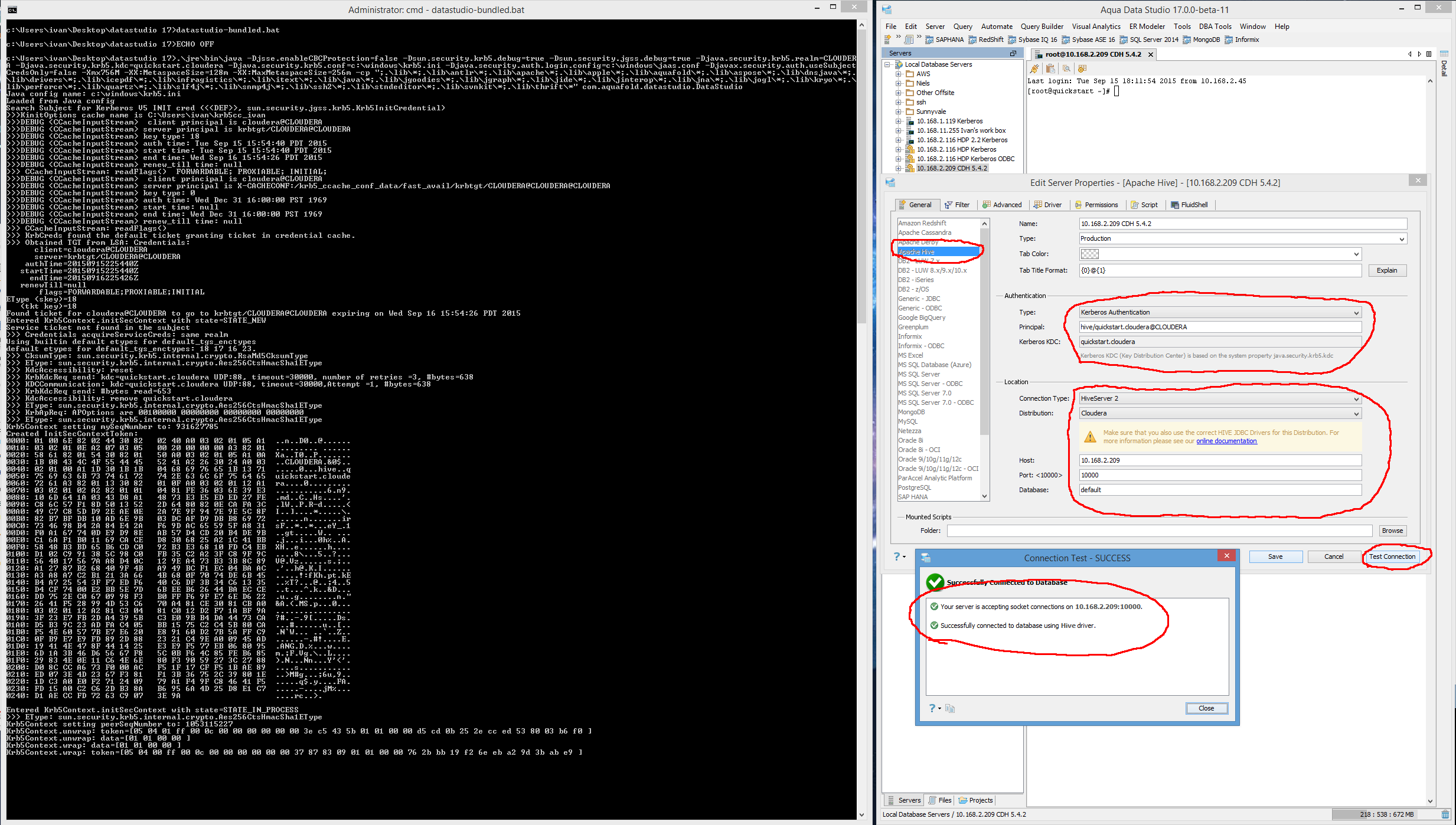Open the SAPHANA server shortcut
The image size is (1456, 825).
pos(944,40)
